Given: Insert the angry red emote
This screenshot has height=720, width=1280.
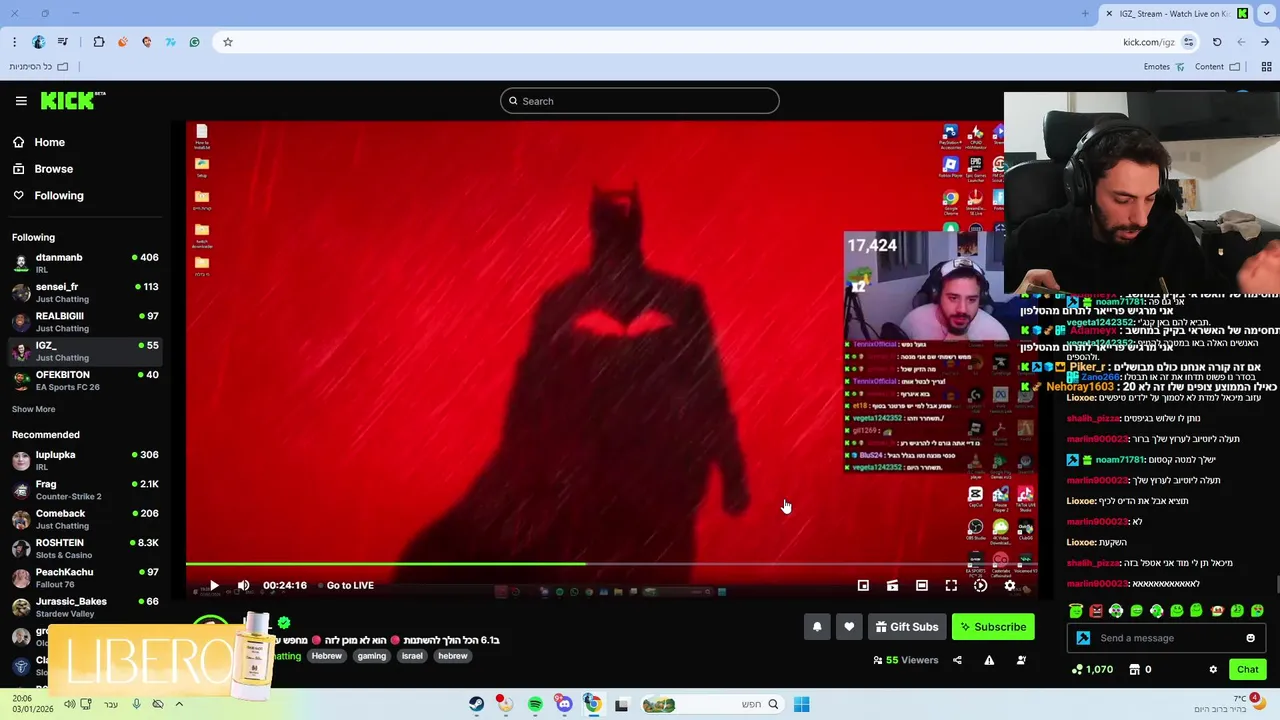Looking at the screenshot, I should point(1096,610).
